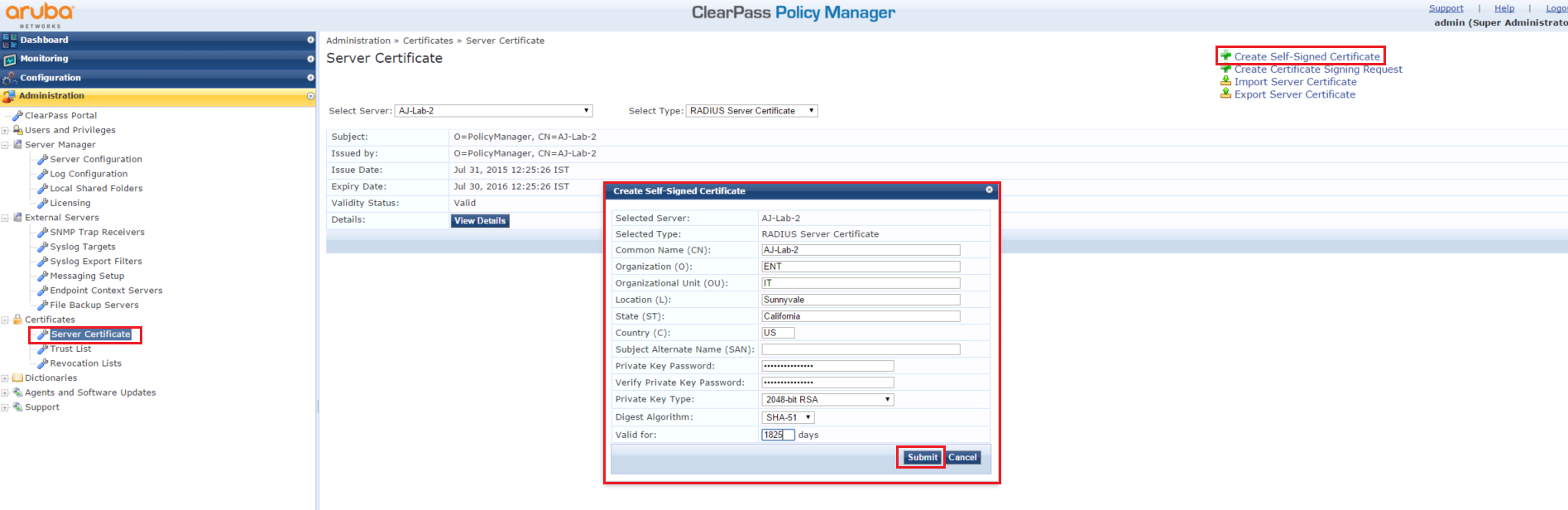1568x510 pixels.
Task: Collapse the Certificates tree node
Action: [x=5, y=320]
